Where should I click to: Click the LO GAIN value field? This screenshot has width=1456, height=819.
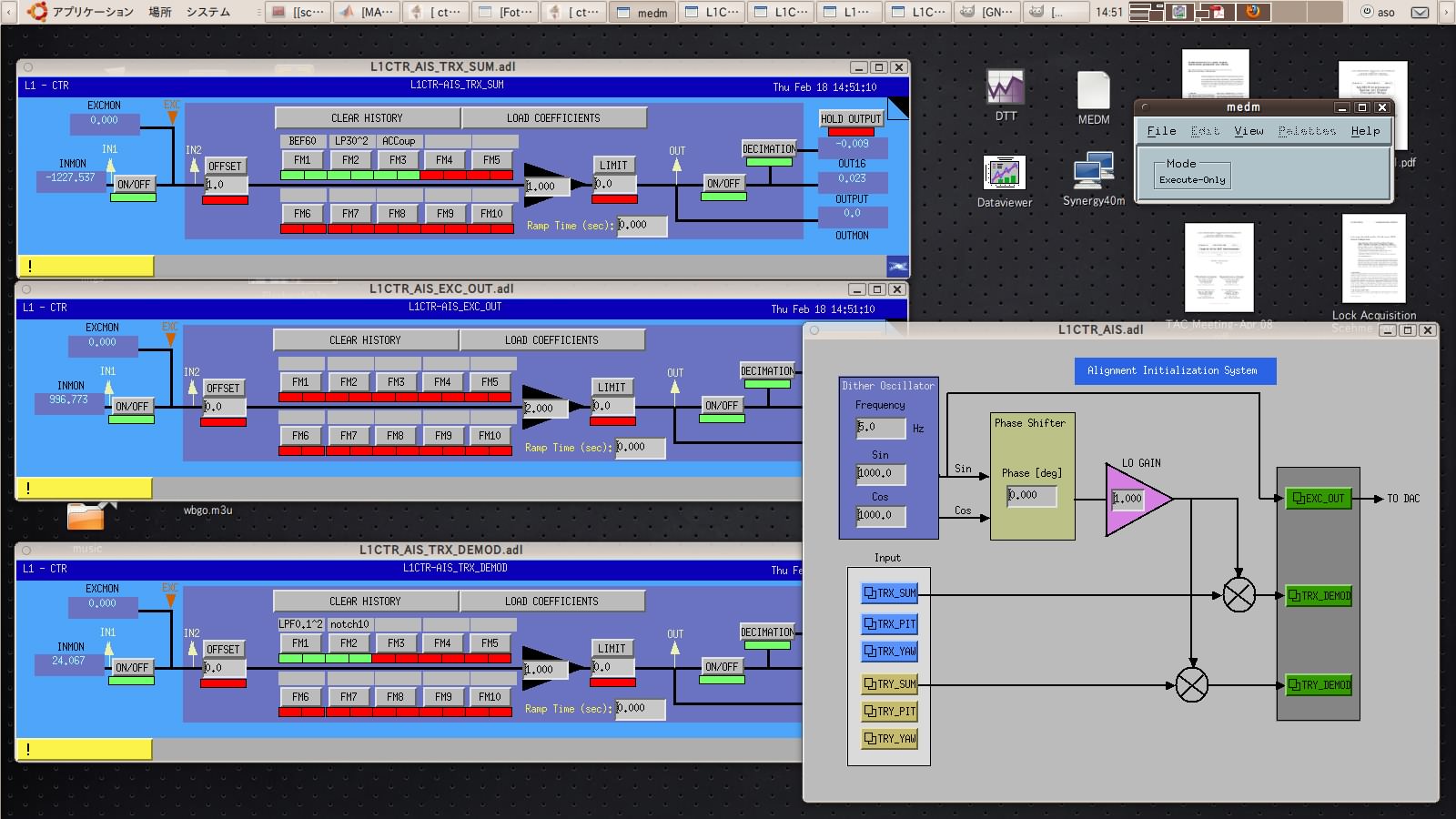coord(1127,499)
